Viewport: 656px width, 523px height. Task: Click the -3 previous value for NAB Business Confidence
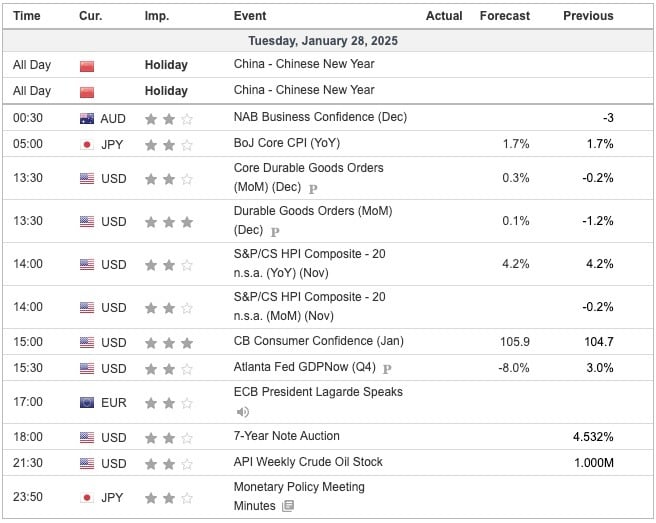608,118
